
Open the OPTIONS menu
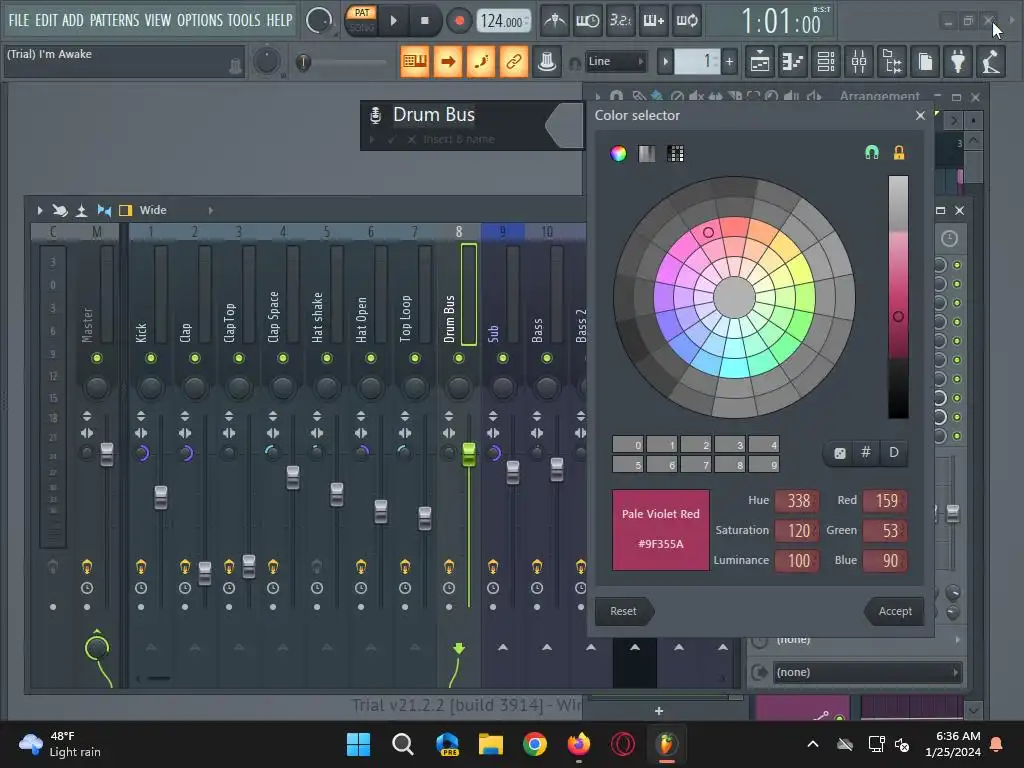pyautogui.click(x=200, y=20)
